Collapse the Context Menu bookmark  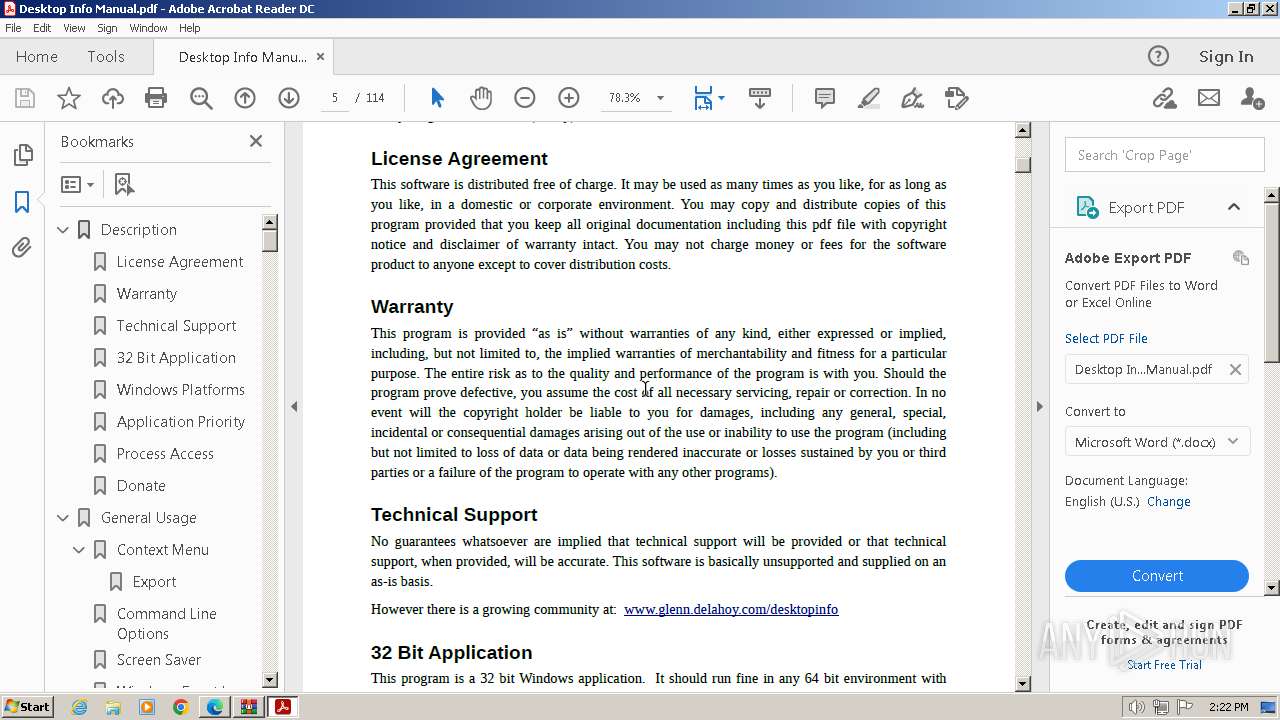point(79,550)
